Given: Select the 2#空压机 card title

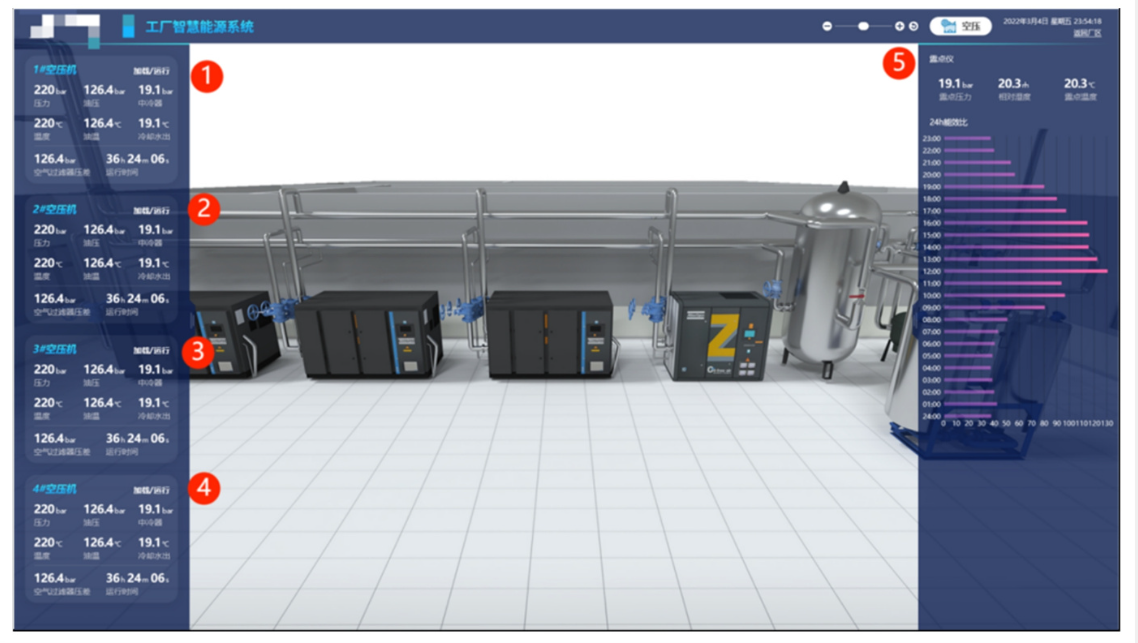Looking at the screenshot, I should pos(54,209).
